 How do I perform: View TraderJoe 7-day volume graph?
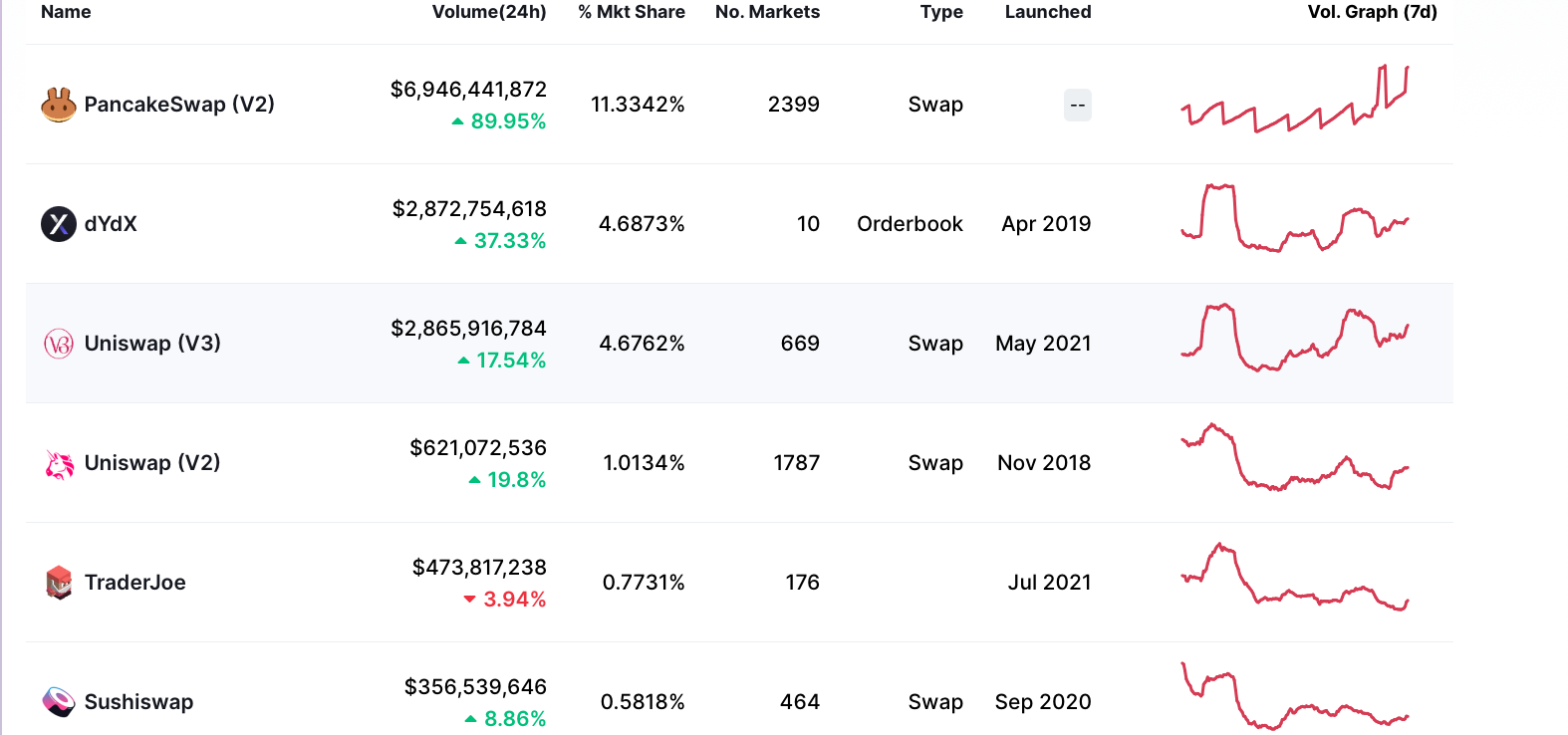pyautogui.click(x=1295, y=578)
